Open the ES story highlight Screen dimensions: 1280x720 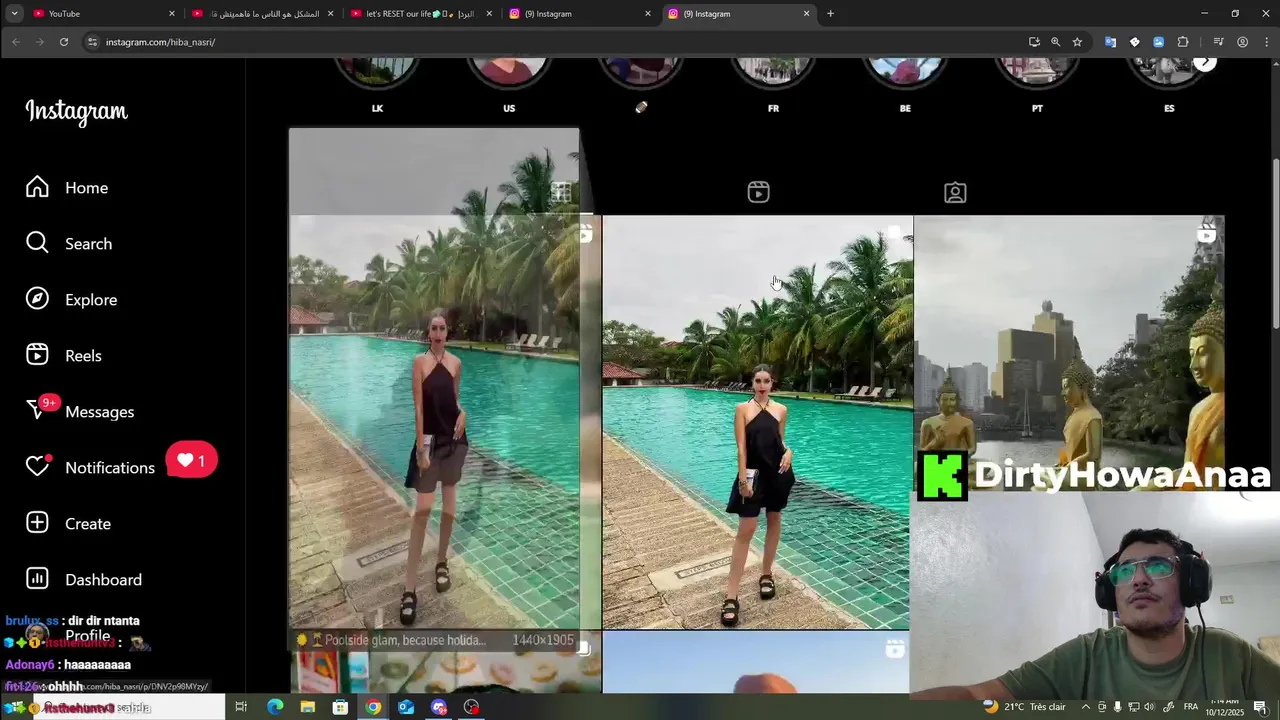click(1169, 84)
